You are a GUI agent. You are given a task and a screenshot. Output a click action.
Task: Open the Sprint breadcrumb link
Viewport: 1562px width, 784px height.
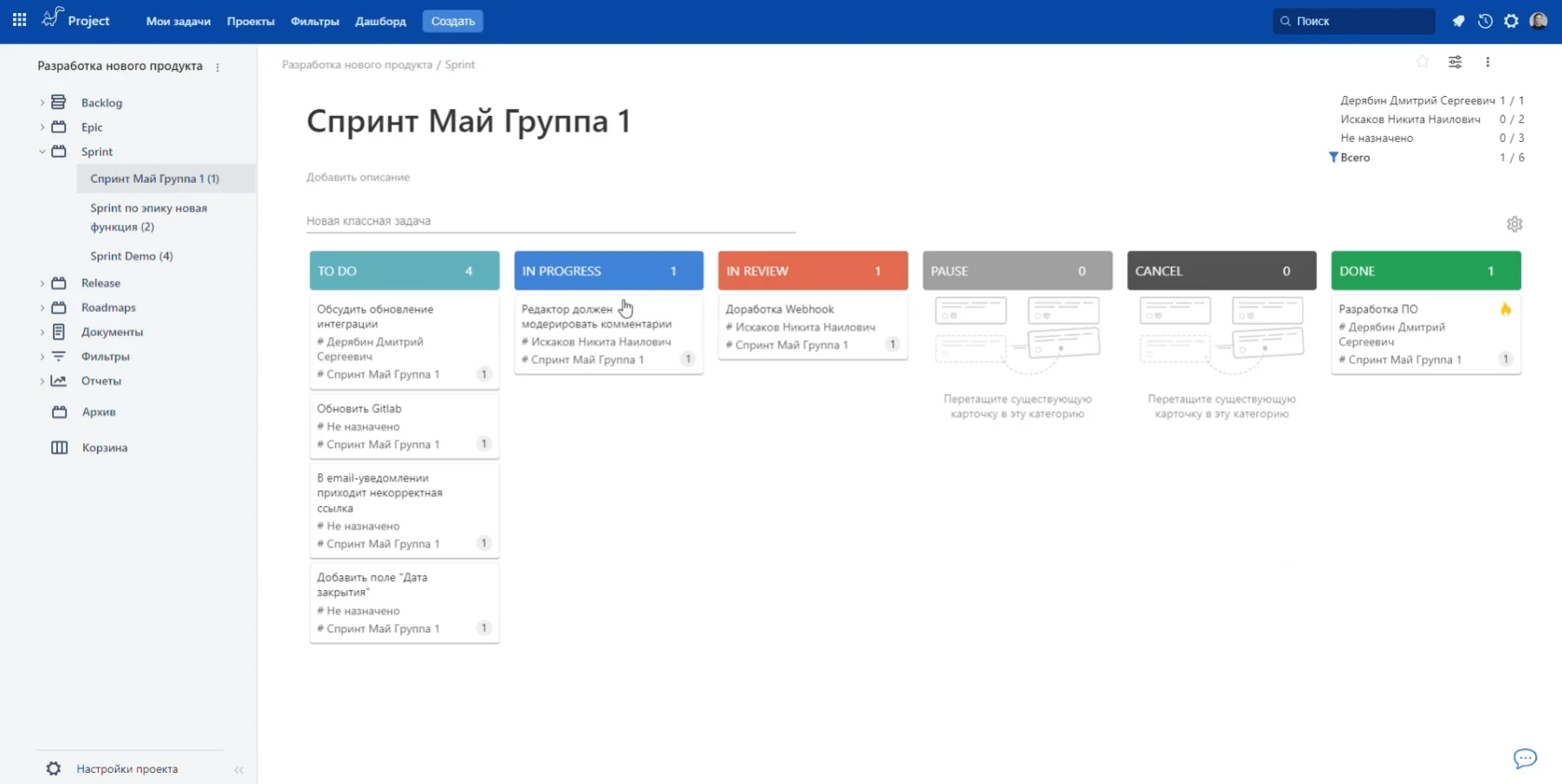coord(460,64)
